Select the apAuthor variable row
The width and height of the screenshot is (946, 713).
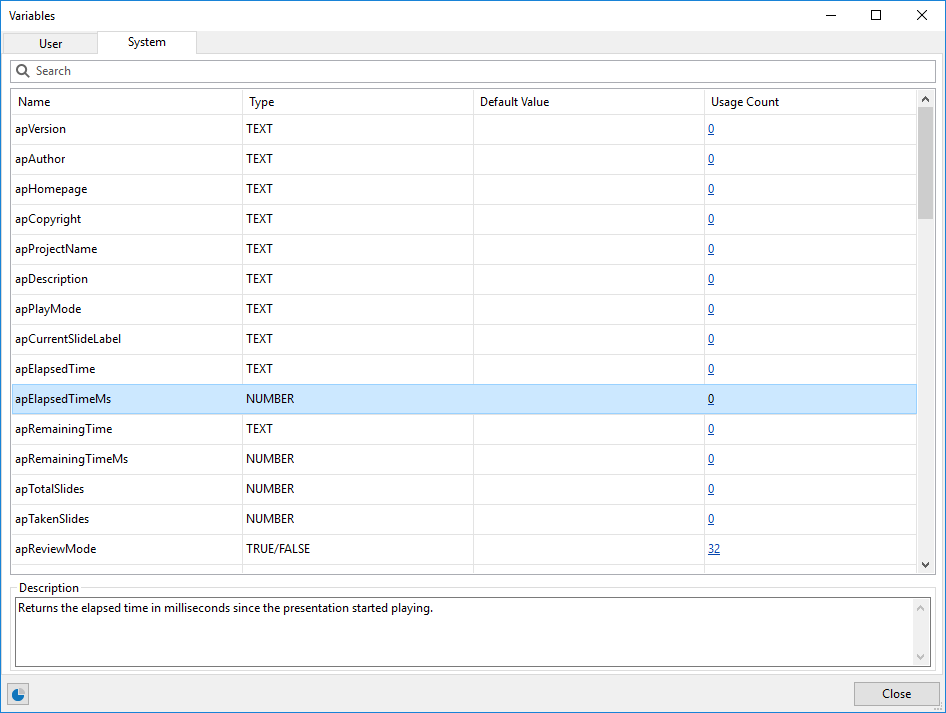pyautogui.click(x=464, y=159)
